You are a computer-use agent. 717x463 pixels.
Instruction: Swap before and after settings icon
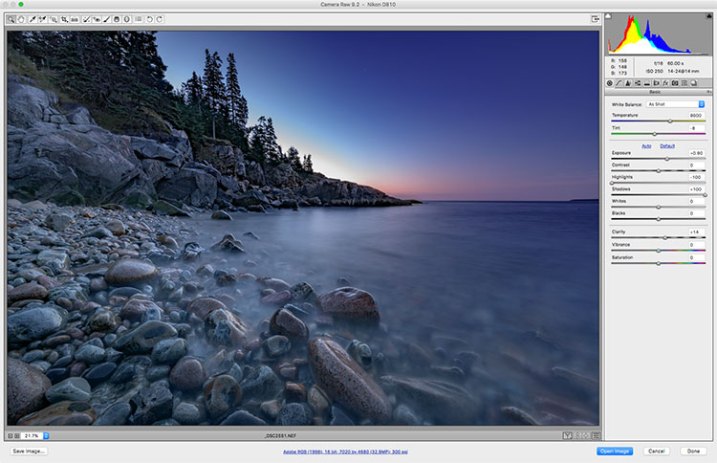(577, 436)
